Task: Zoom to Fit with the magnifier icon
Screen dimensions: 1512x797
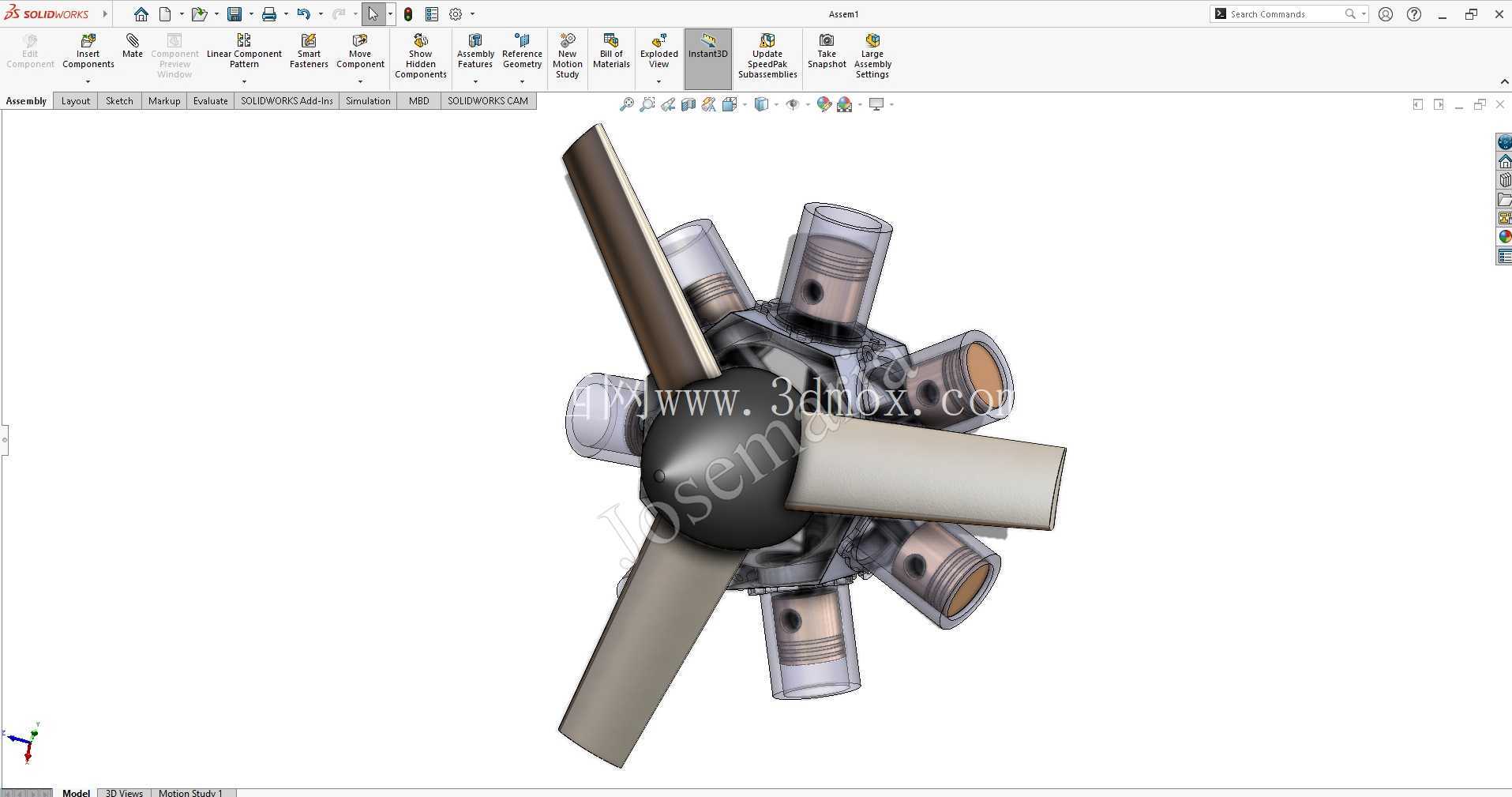Action: 627,104
